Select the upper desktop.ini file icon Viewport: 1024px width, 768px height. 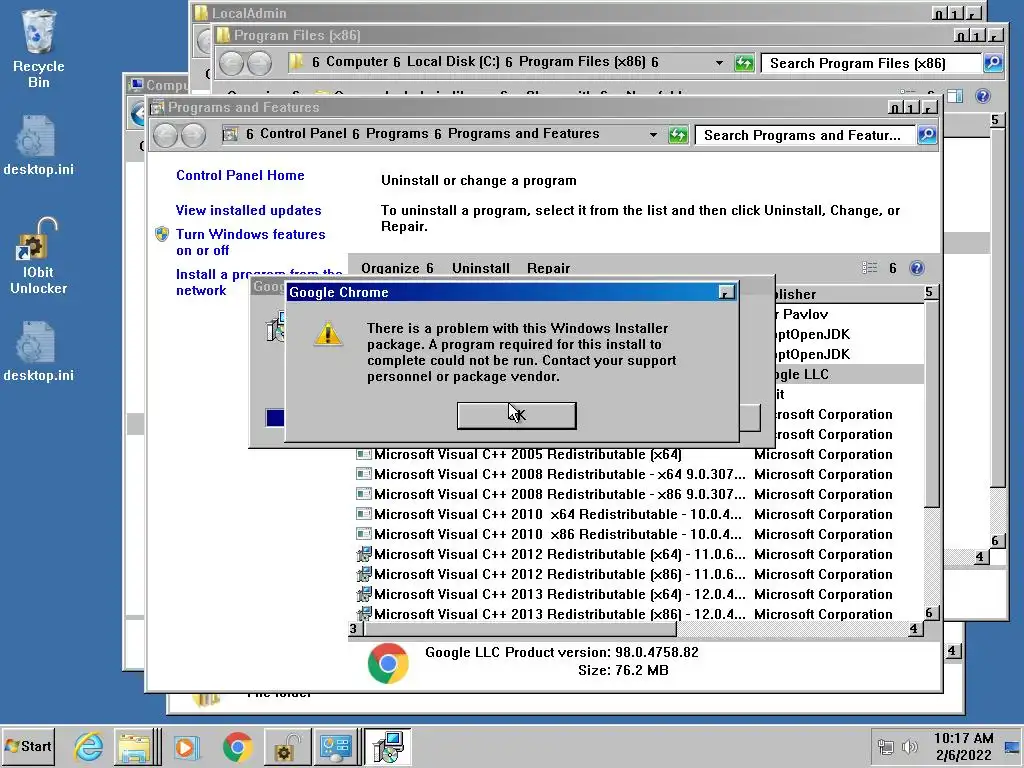(x=38, y=145)
